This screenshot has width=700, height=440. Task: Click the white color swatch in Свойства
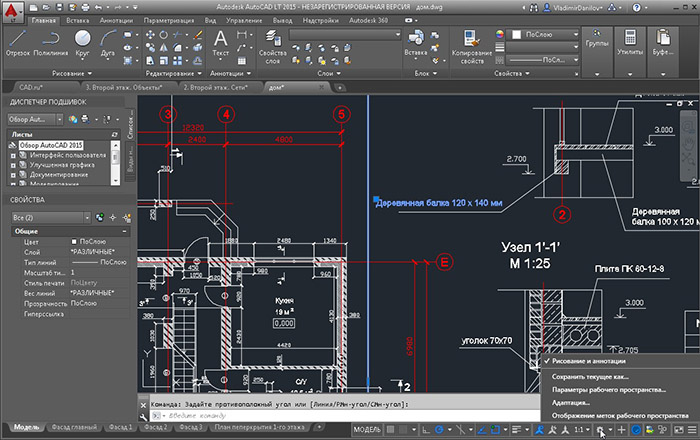[517, 34]
